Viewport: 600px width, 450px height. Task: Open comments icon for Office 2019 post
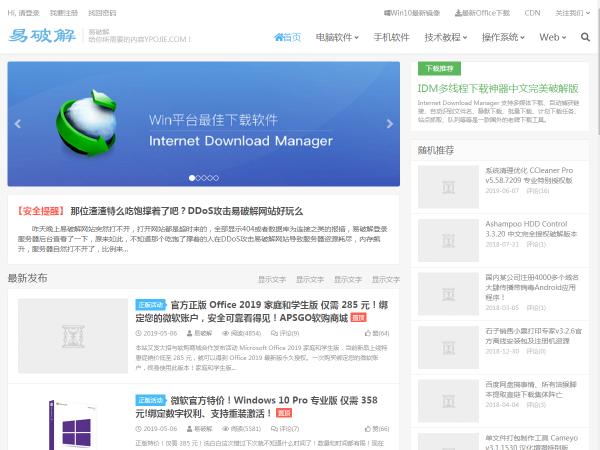pos(274,333)
